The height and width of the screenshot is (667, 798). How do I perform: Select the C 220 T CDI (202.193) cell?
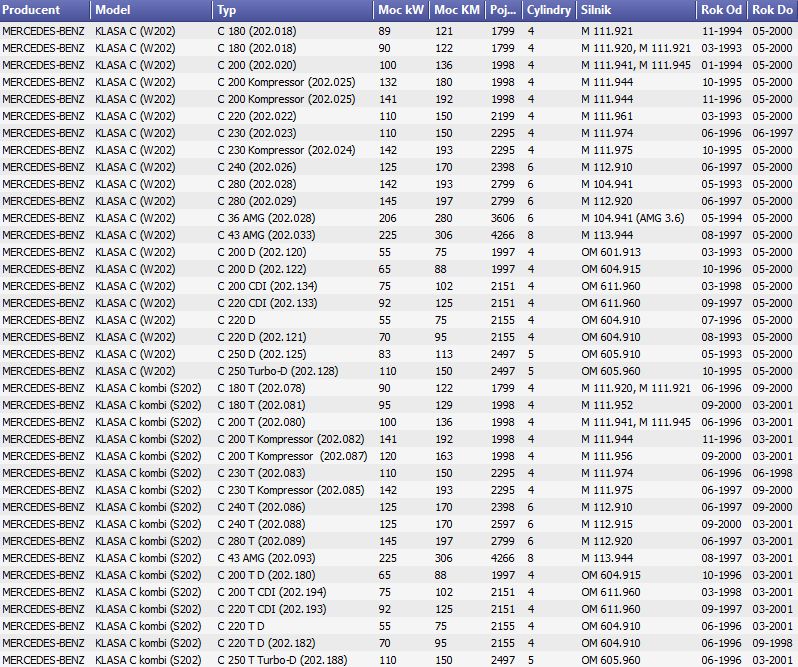[x=272, y=609]
